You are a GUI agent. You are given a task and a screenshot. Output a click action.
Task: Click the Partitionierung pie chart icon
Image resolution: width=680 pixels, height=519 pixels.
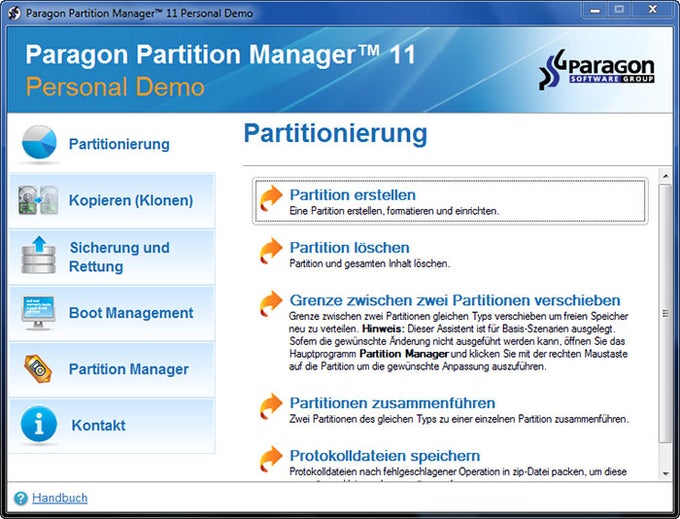click(x=39, y=142)
